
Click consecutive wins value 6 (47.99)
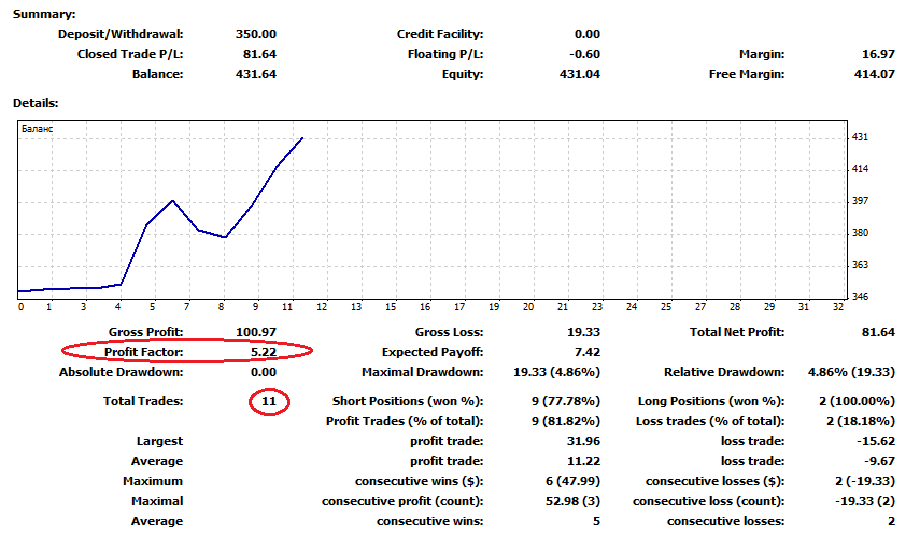[573, 481]
